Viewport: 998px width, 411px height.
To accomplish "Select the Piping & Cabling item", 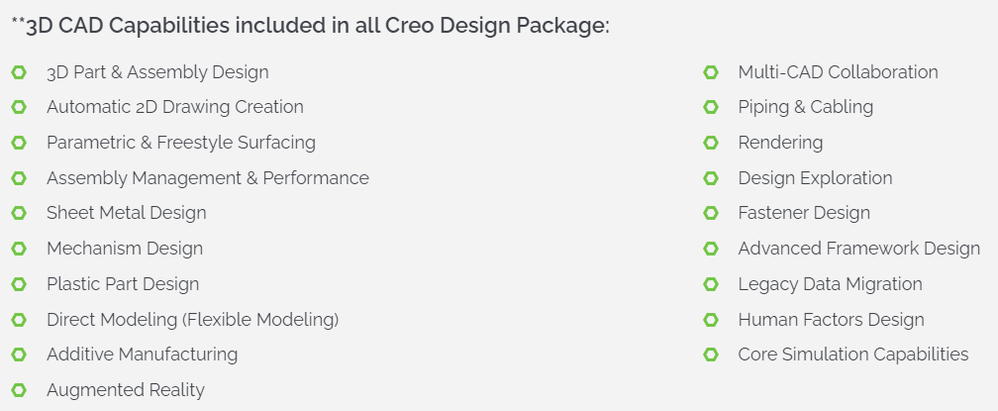I will [x=806, y=107].
